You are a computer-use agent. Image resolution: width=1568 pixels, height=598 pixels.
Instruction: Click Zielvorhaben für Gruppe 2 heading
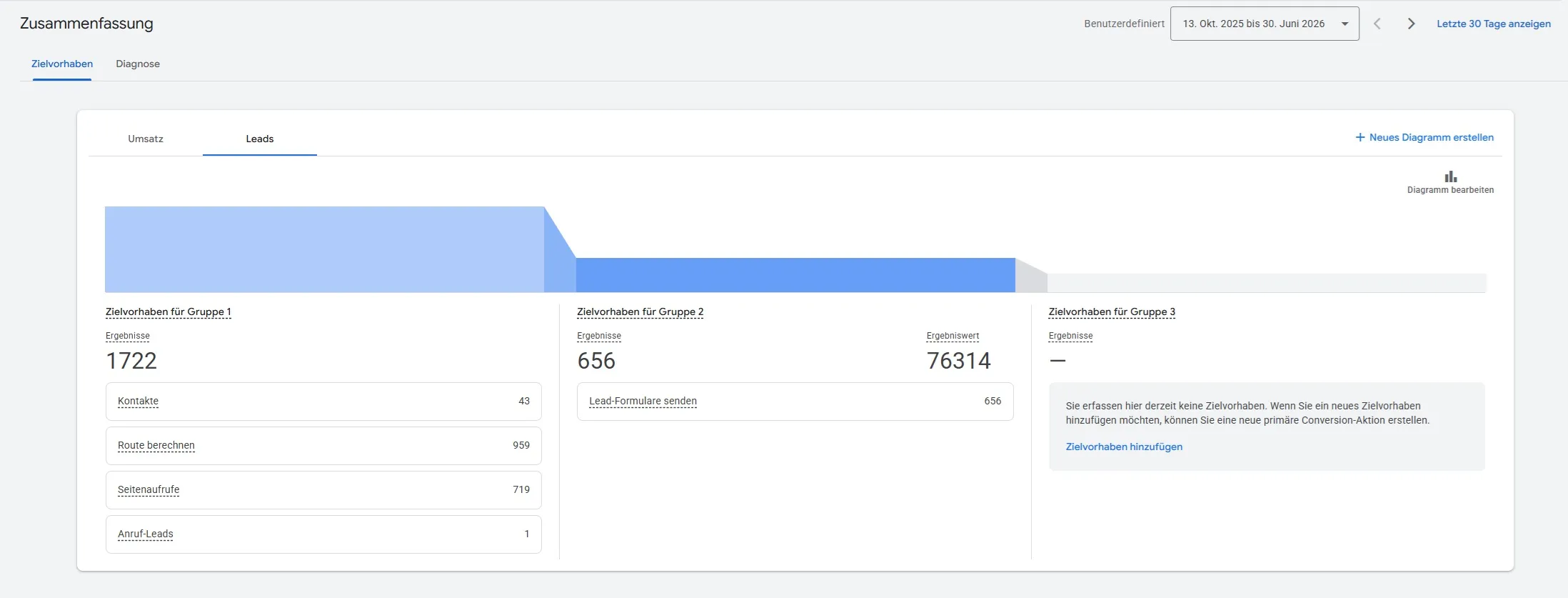(640, 312)
